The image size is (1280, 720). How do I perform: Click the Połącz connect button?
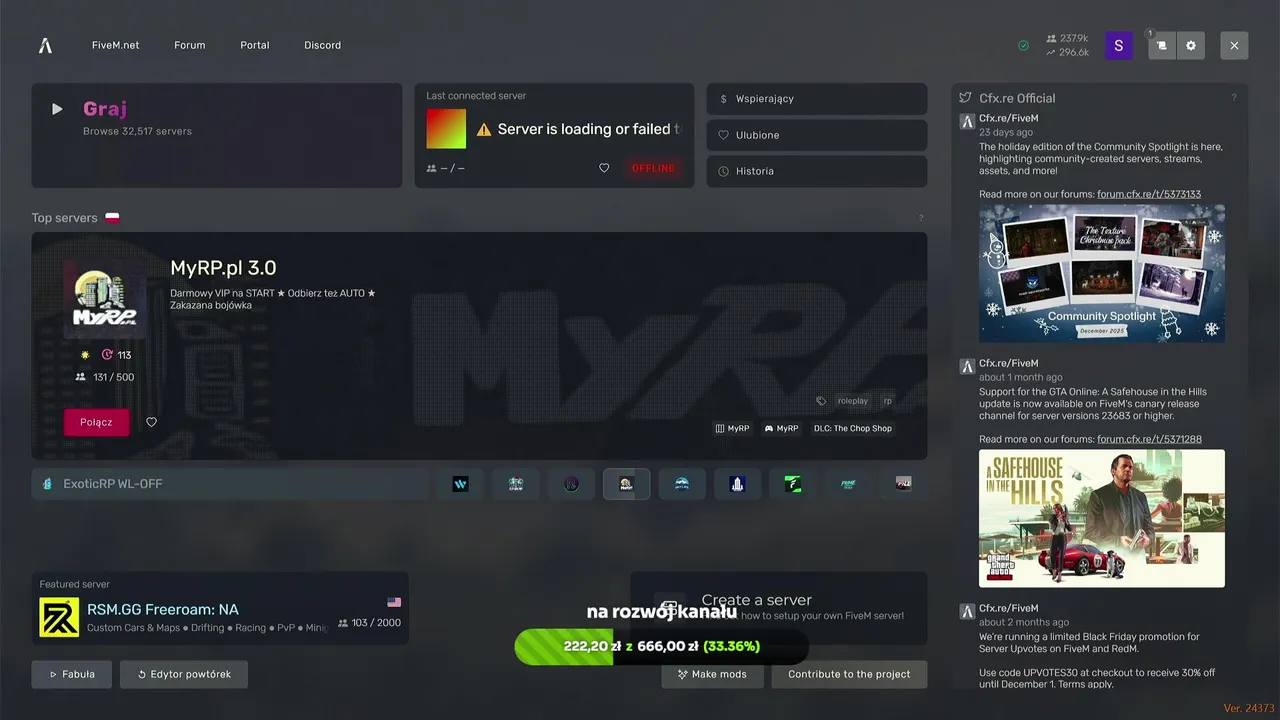coord(97,422)
